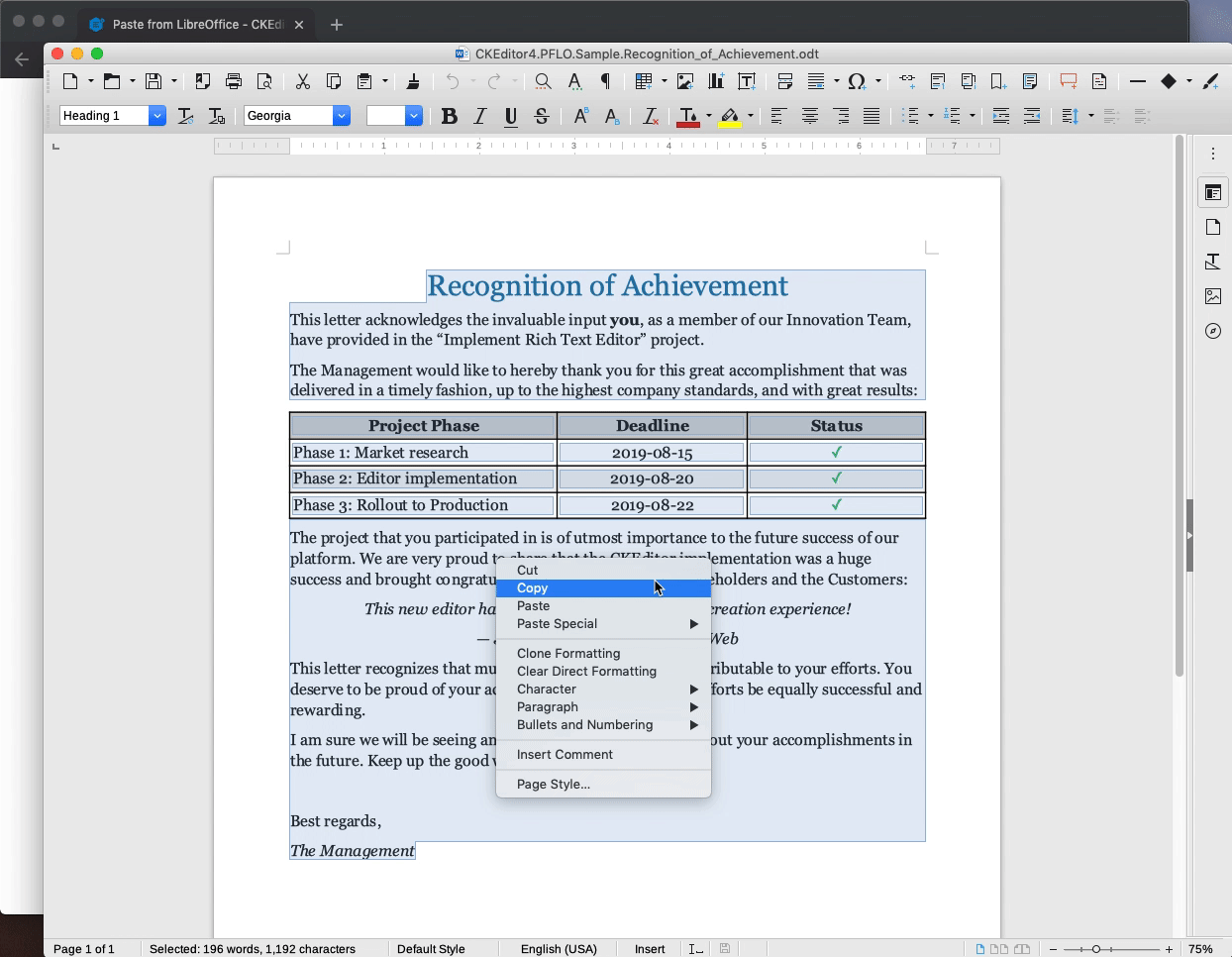
Task: Open sidebar Gallery panel icon
Action: coord(1213,296)
